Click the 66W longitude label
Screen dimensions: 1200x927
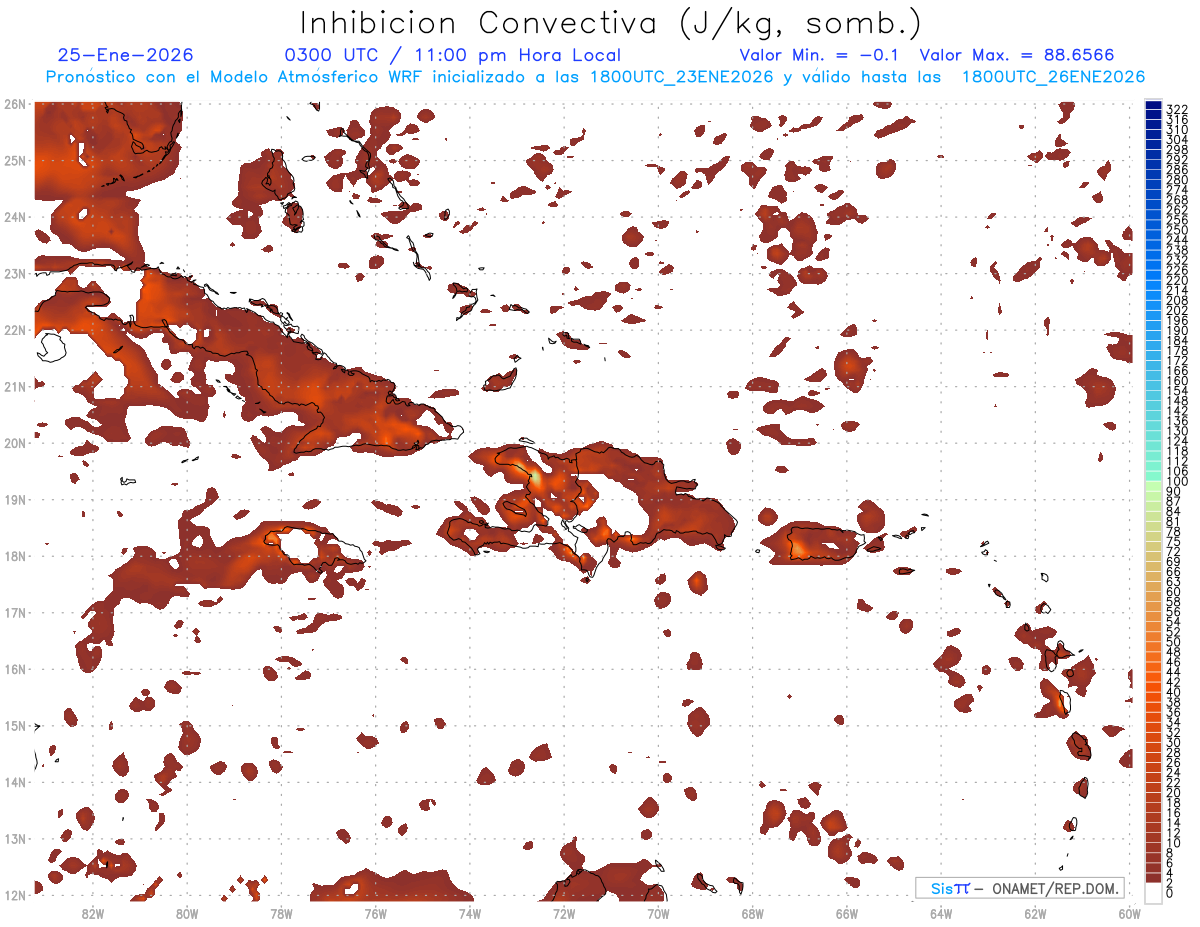click(x=847, y=912)
